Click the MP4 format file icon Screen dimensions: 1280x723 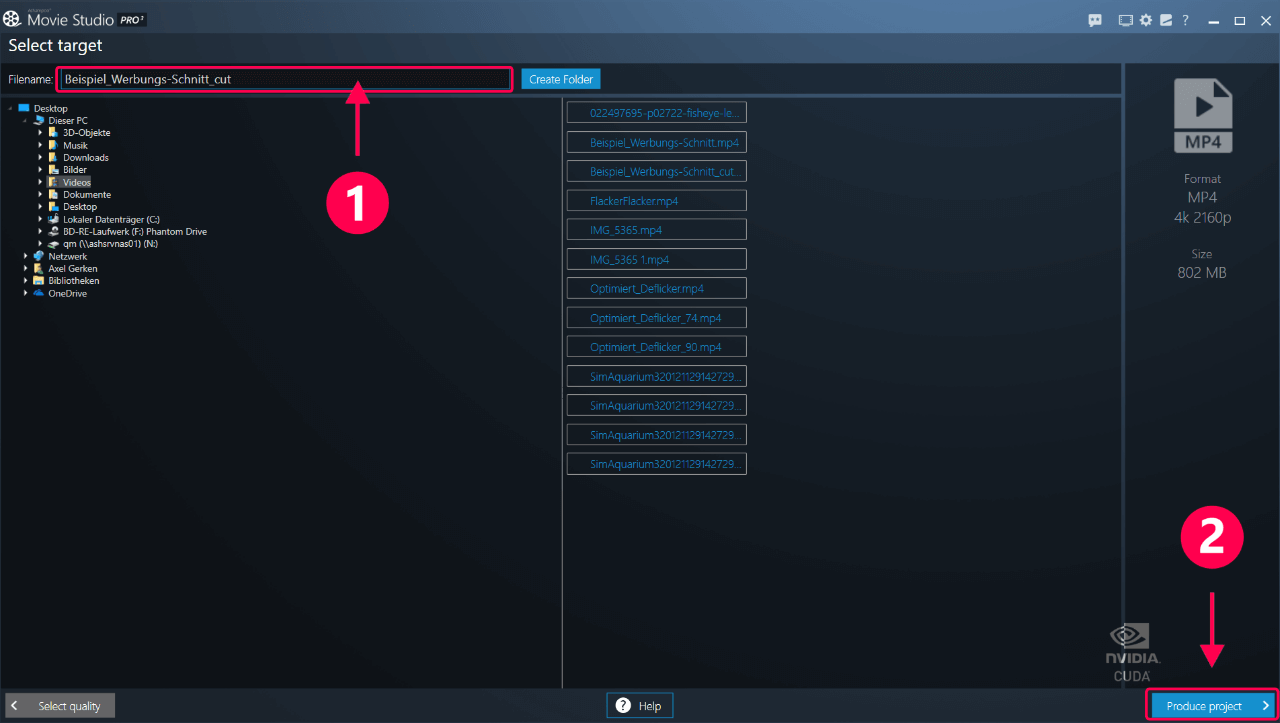(1202, 116)
